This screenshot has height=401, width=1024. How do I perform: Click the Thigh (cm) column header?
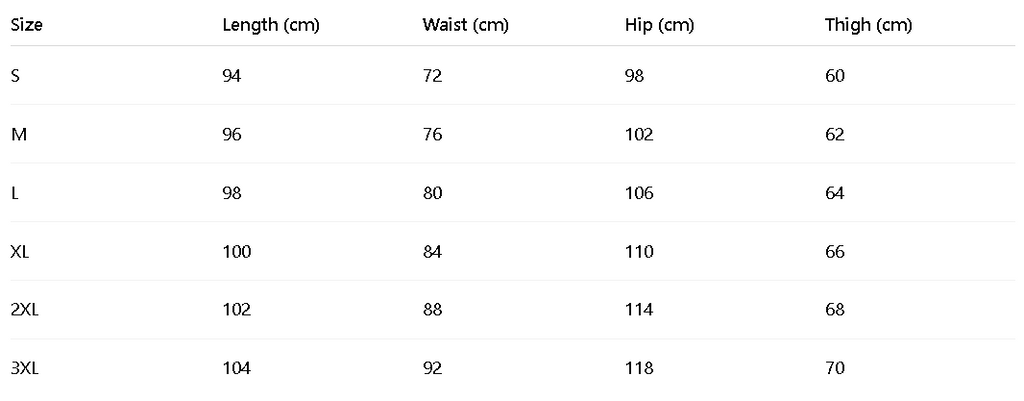(x=868, y=25)
